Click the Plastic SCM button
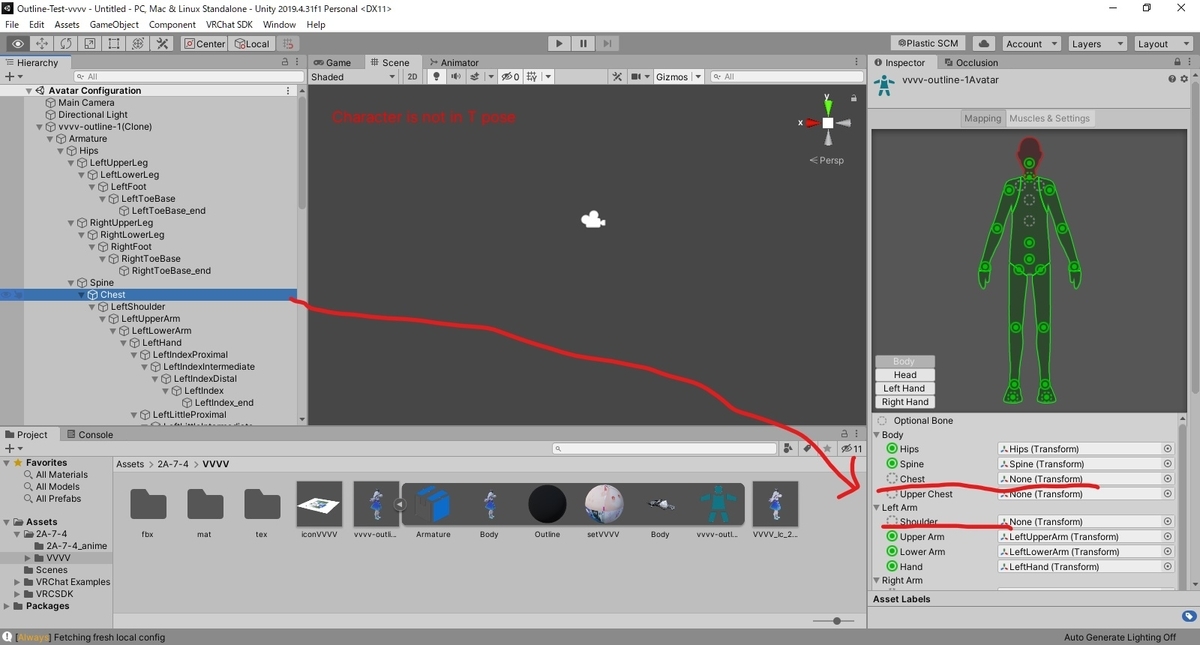The width and height of the screenshot is (1200, 645). [x=928, y=44]
